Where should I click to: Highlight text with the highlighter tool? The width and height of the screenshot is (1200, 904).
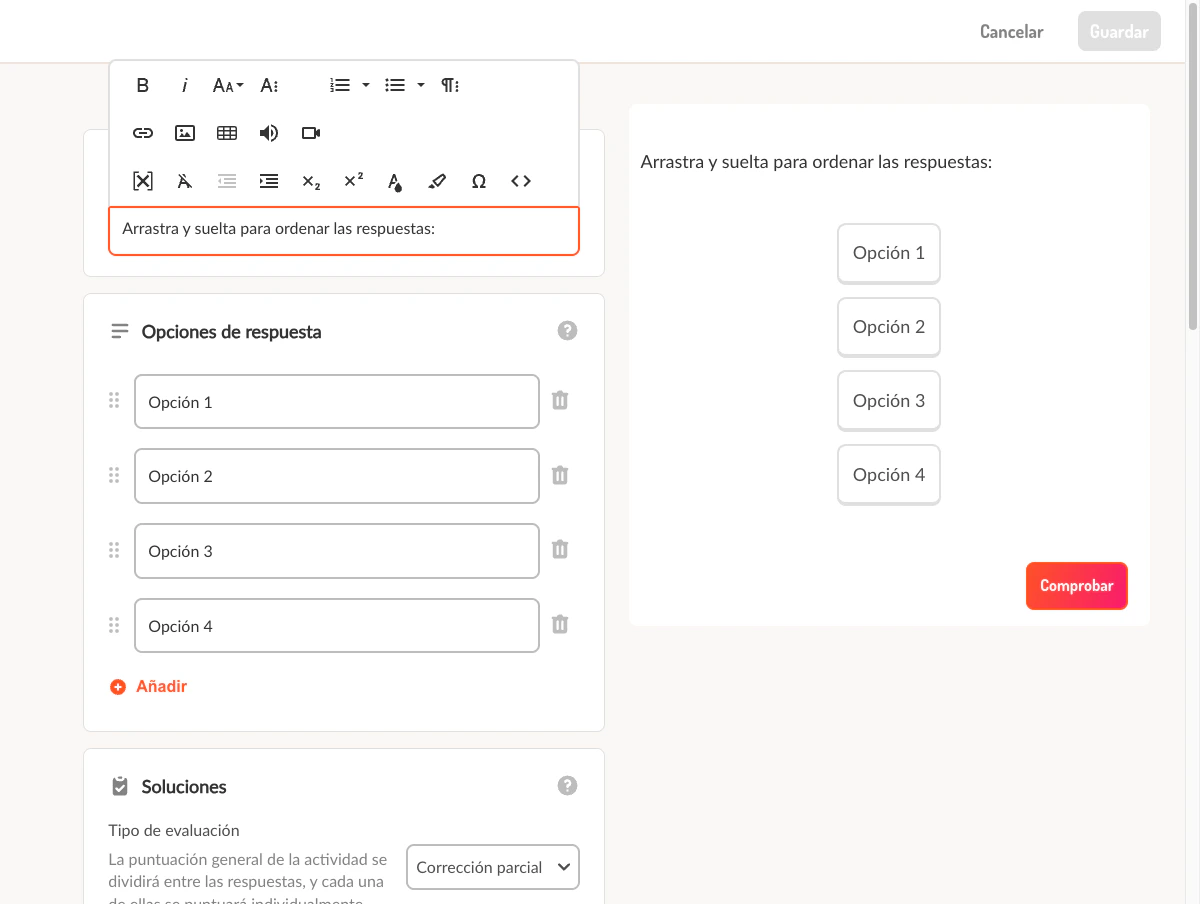coord(436,181)
